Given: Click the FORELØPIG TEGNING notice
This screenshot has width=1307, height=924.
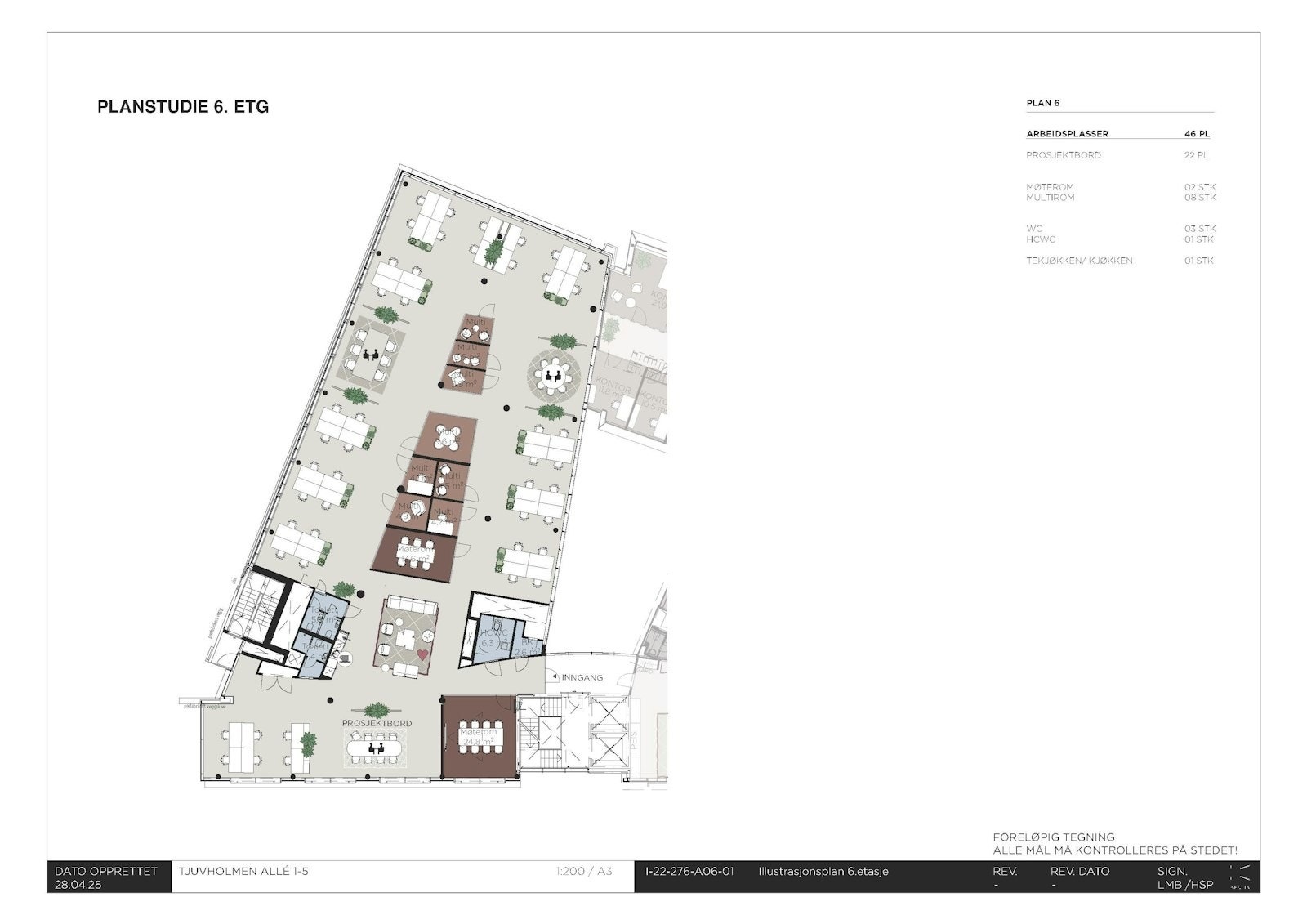Looking at the screenshot, I should click(1054, 837).
